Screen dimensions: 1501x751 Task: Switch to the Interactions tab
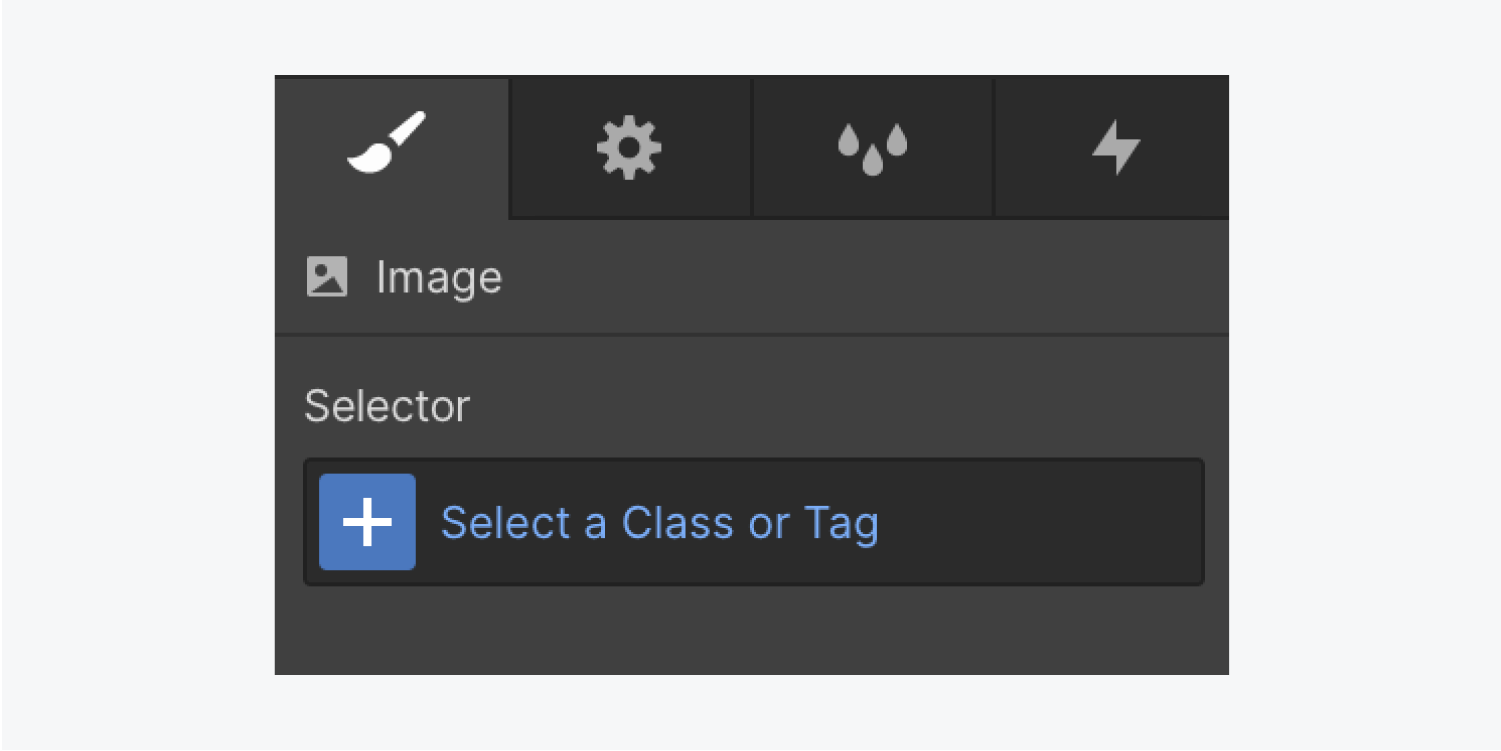point(1112,146)
